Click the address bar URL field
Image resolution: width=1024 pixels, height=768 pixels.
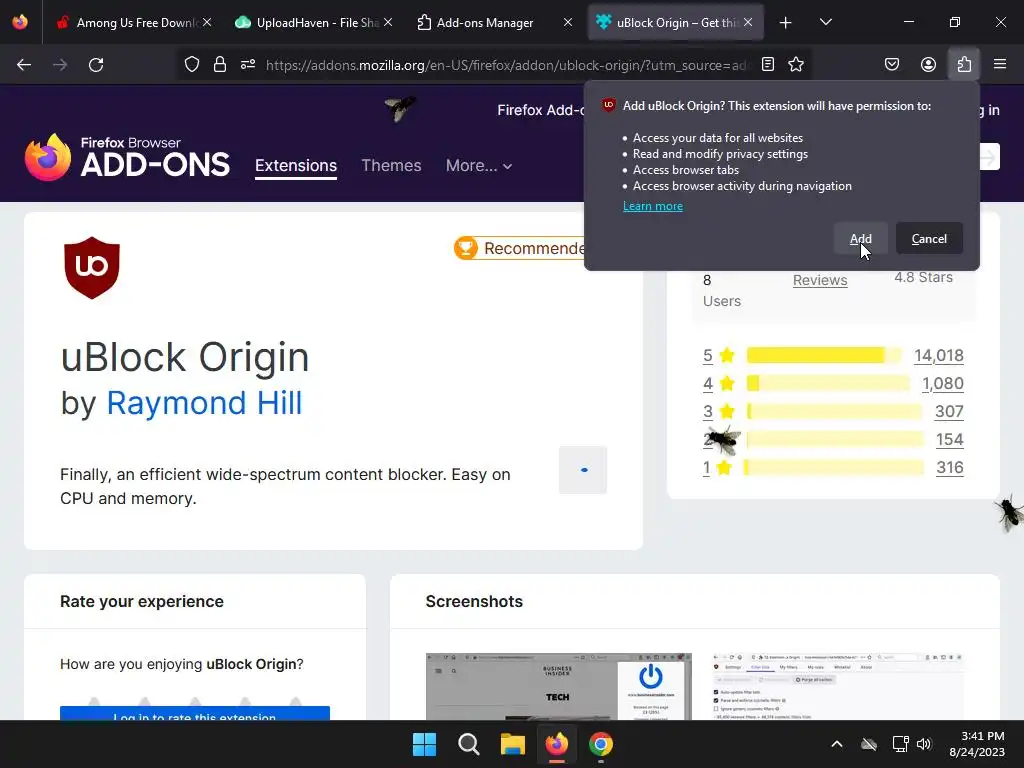pyautogui.click(x=508, y=65)
